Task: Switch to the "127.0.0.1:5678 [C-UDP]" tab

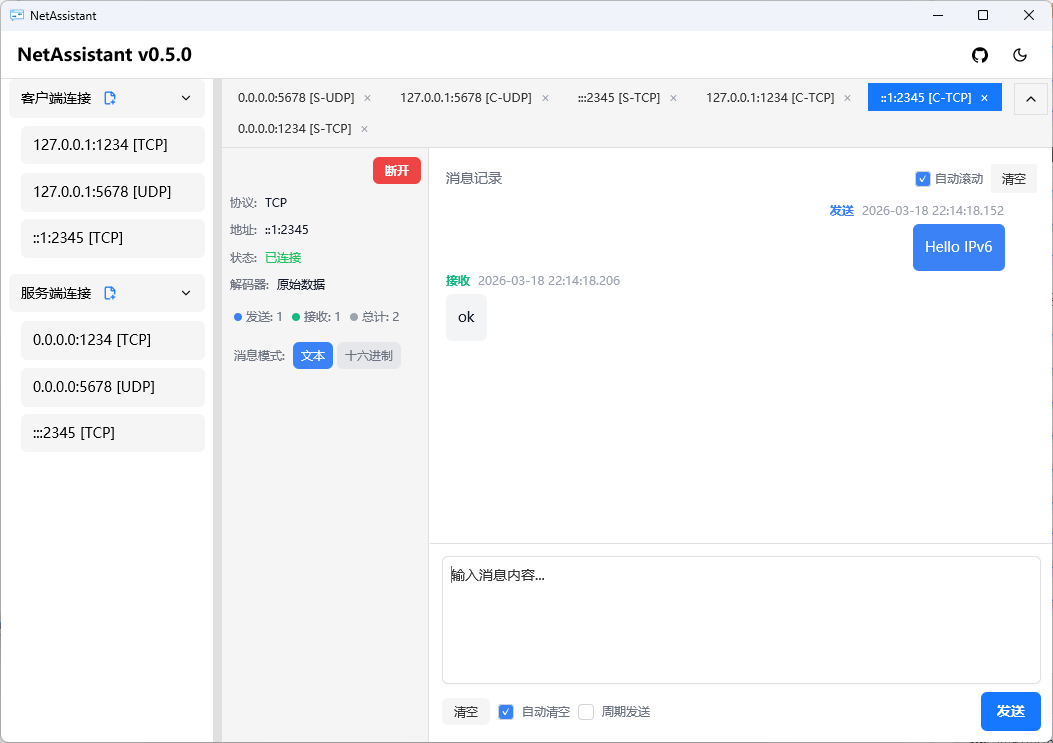Action: 465,97
